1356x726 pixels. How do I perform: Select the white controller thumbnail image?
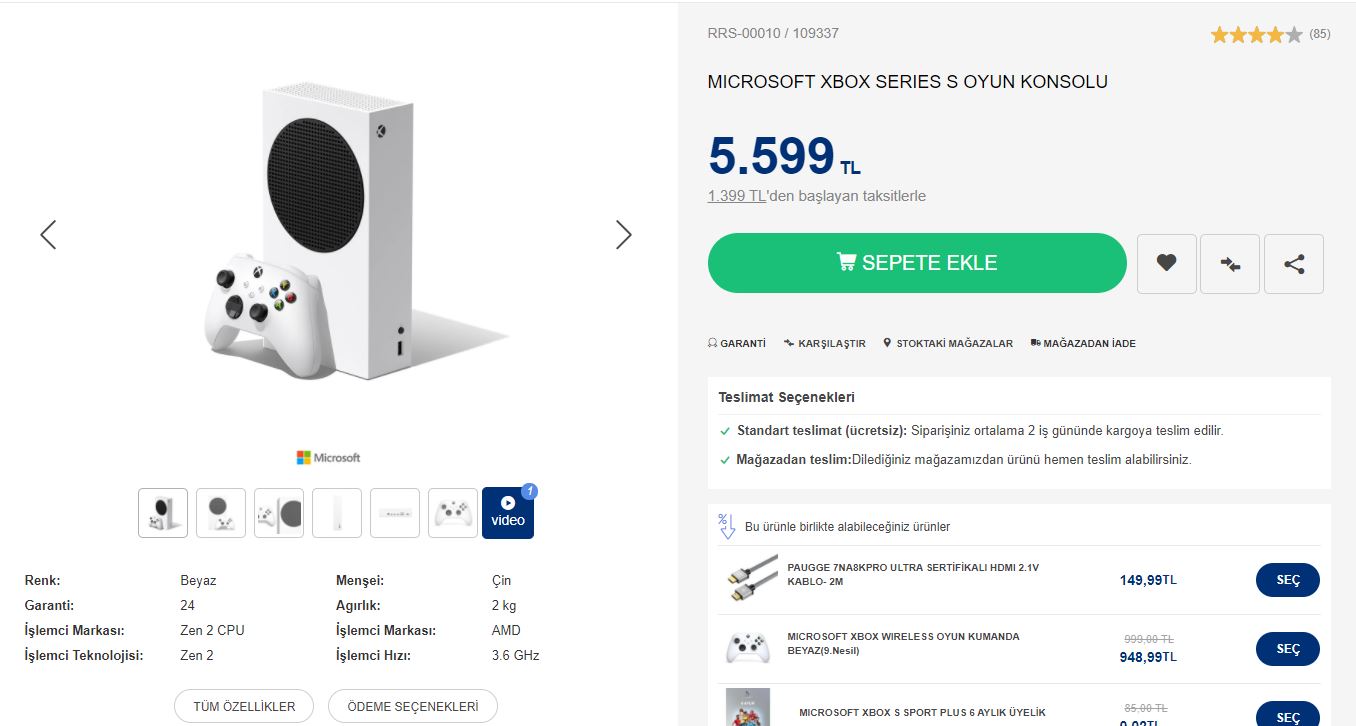[x=453, y=512]
